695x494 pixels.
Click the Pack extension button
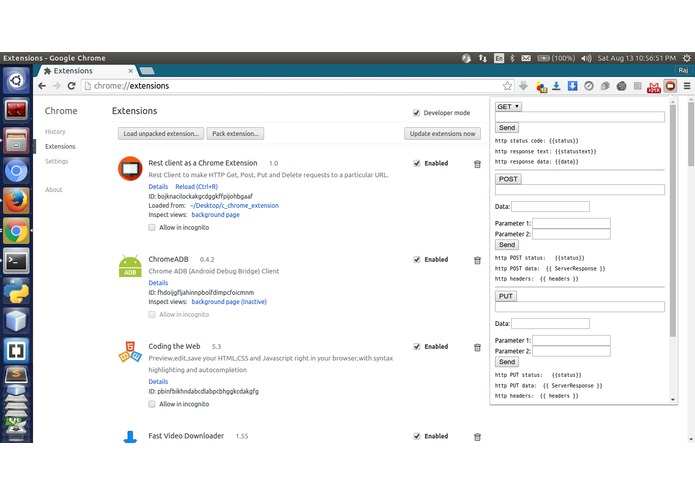point(235,134)
